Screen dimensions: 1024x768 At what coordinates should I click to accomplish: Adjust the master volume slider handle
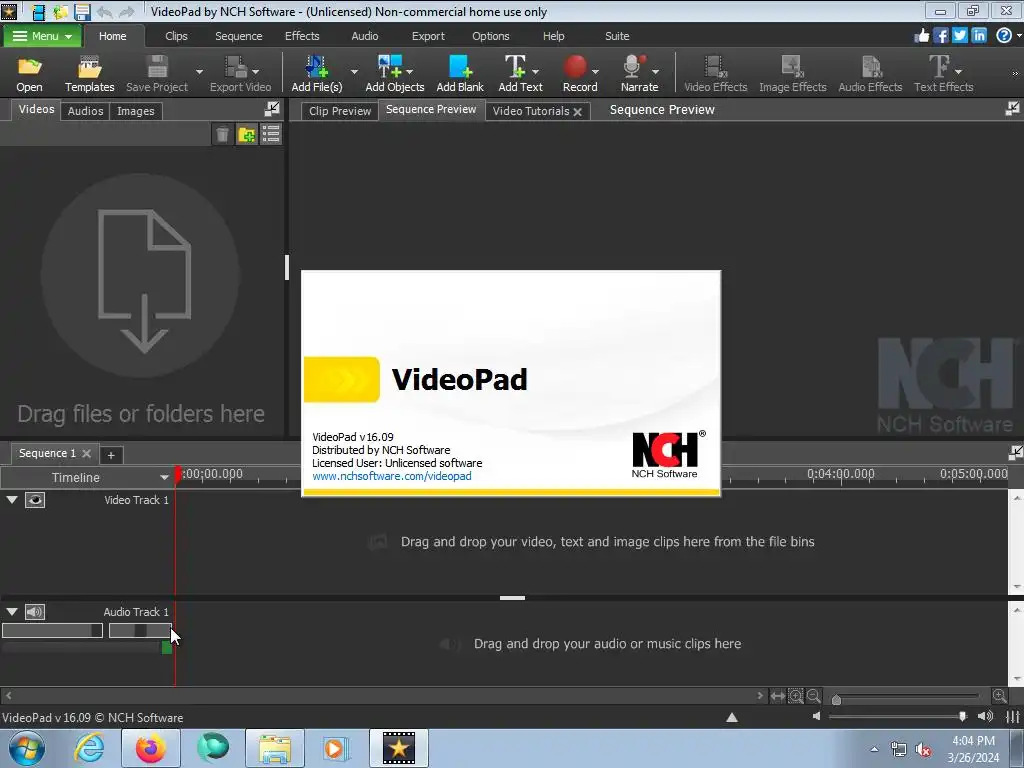[x=963, y=716]
